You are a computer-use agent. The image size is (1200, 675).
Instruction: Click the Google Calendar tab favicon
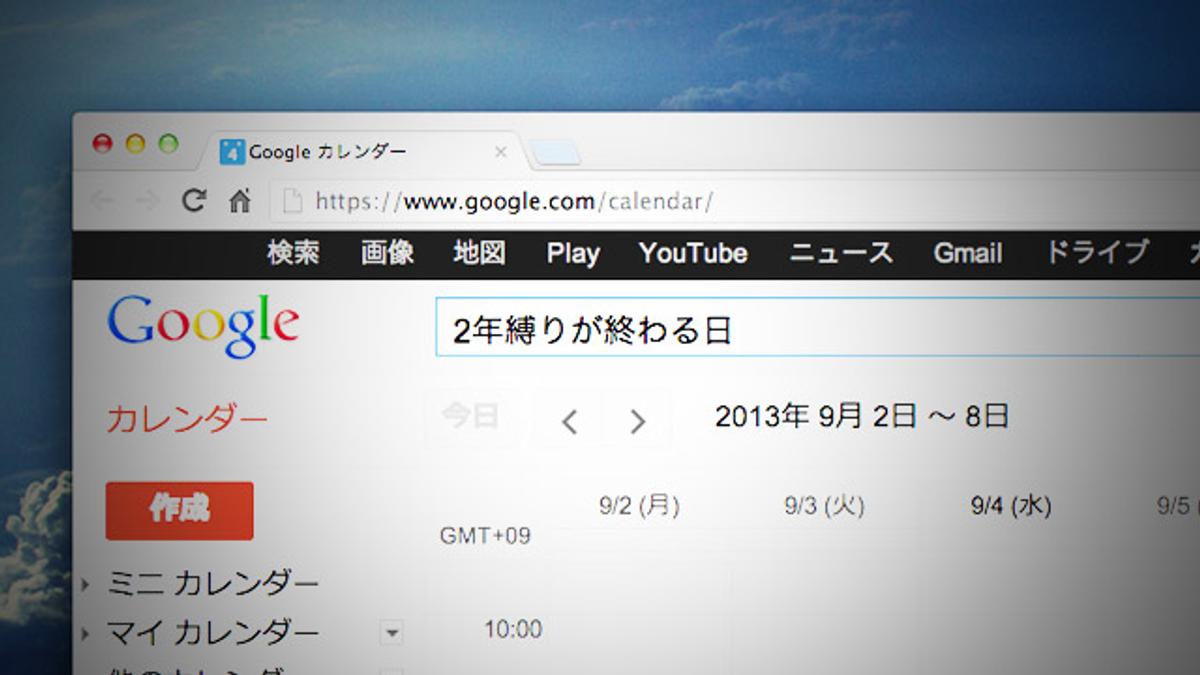tap(232, 152)
